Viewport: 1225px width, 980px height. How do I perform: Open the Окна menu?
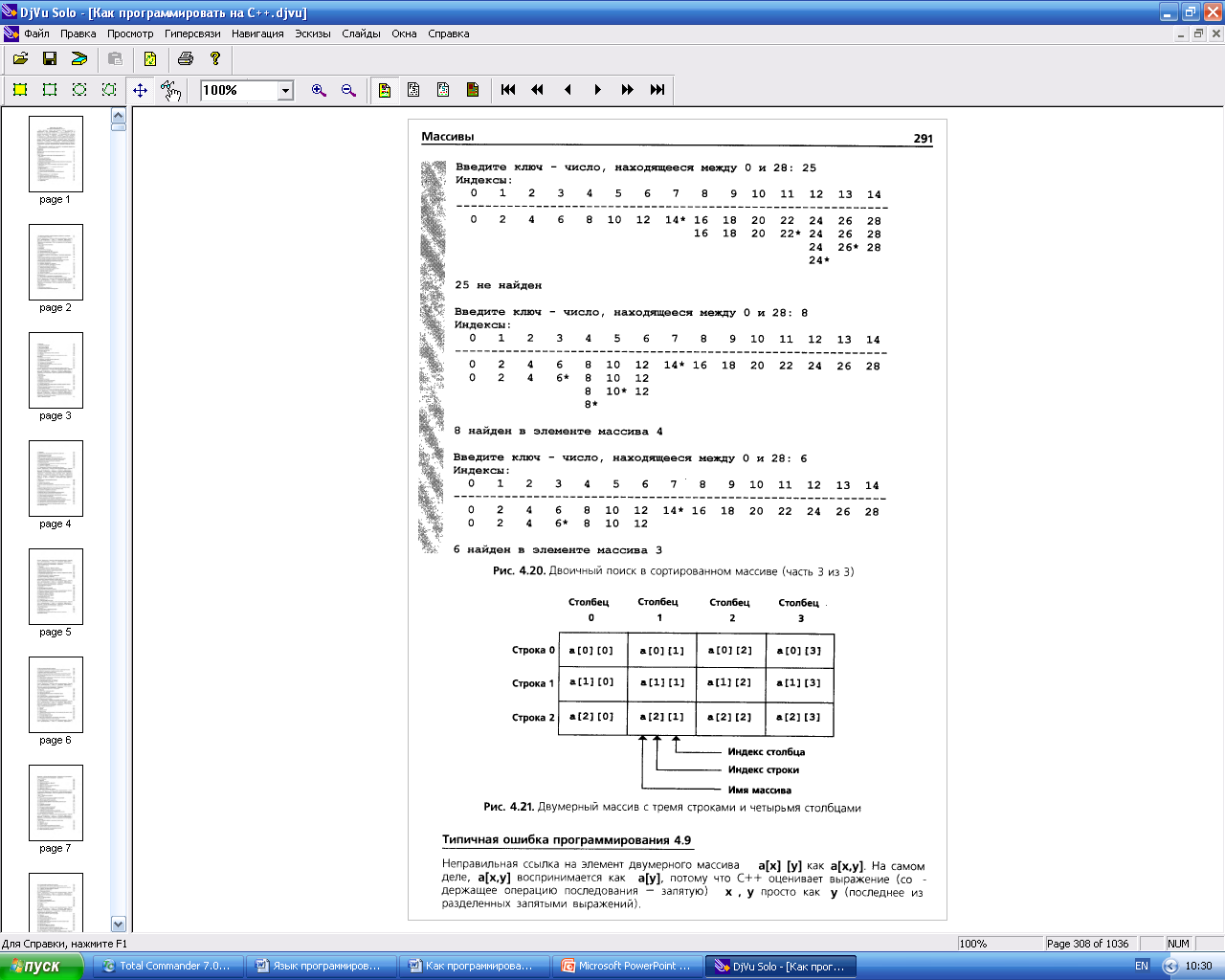coord(404,33)
